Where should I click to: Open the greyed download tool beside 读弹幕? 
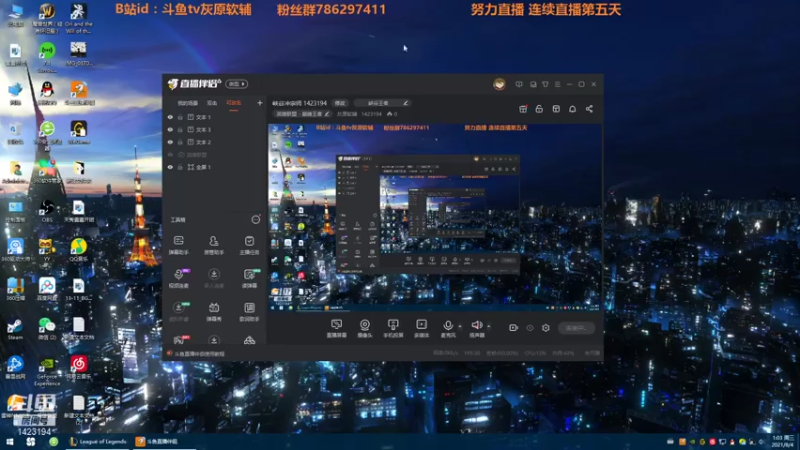click(214, 278)
